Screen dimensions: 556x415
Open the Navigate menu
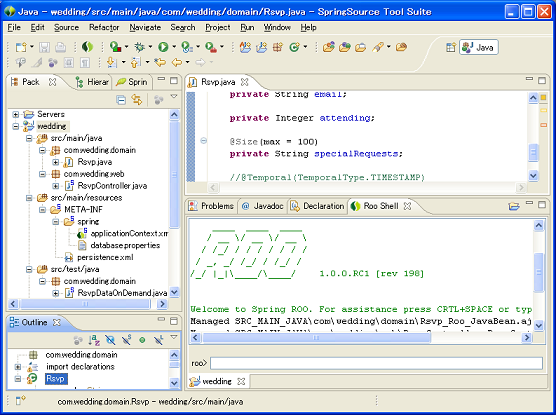tap(145, 27)
